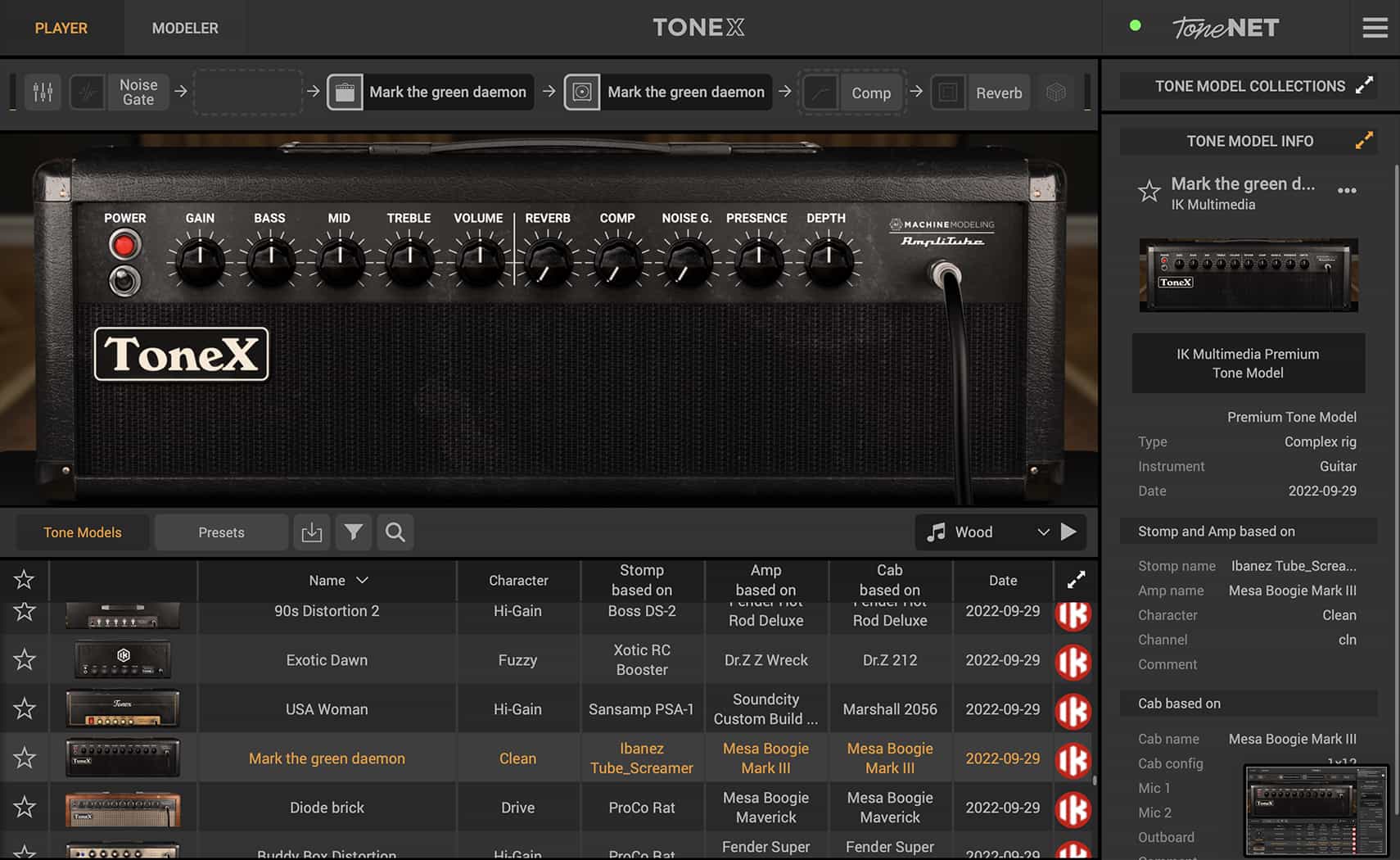Viewport: 1400px width, 860px height.
Task: Select the cab block named Mark the green daemon
Action: 684,92
